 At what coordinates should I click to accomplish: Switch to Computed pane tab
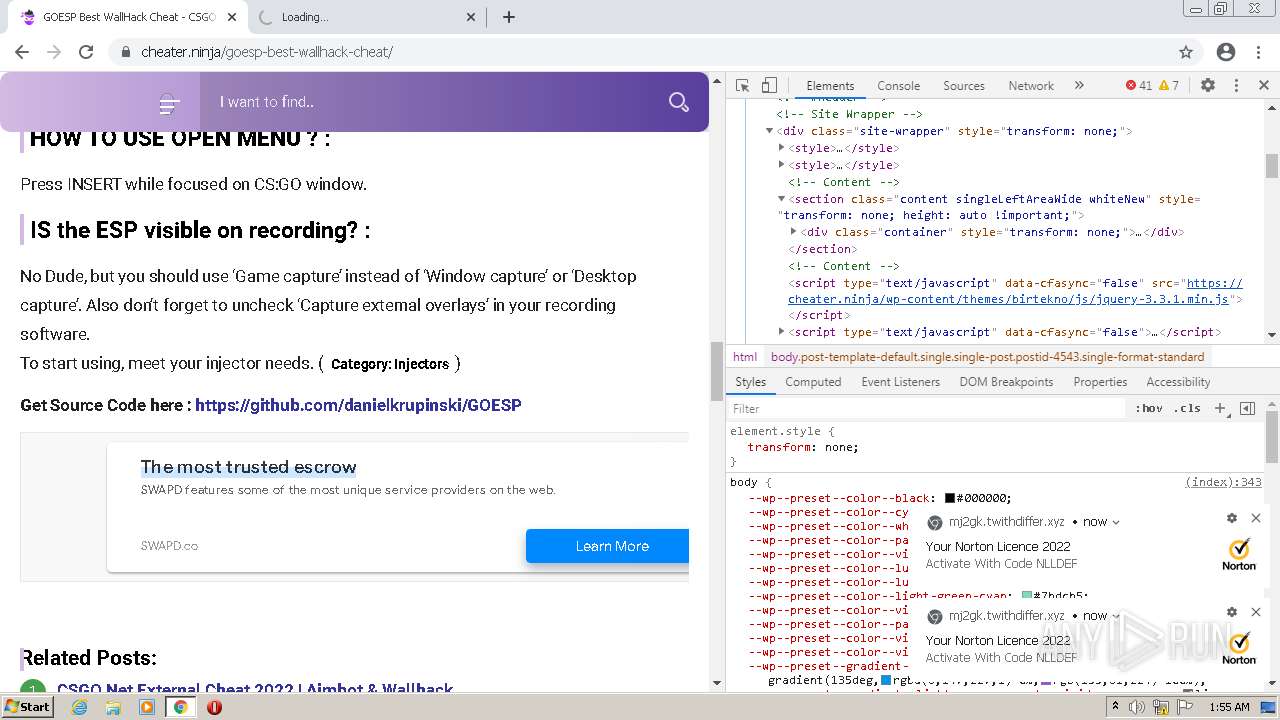pos(813,382)
